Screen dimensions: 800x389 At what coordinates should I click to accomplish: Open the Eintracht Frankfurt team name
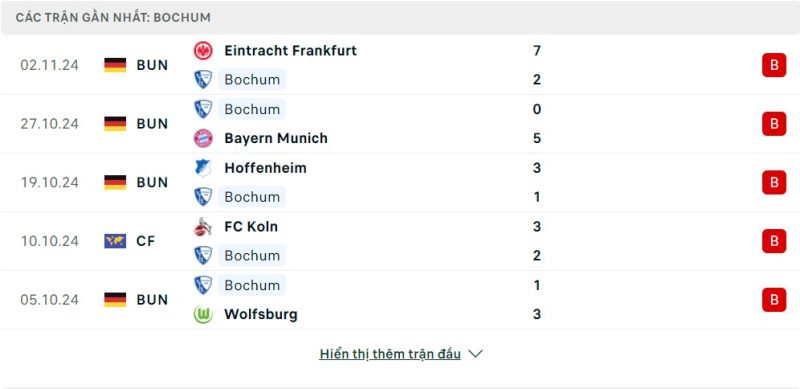click(x=290, y=51)
